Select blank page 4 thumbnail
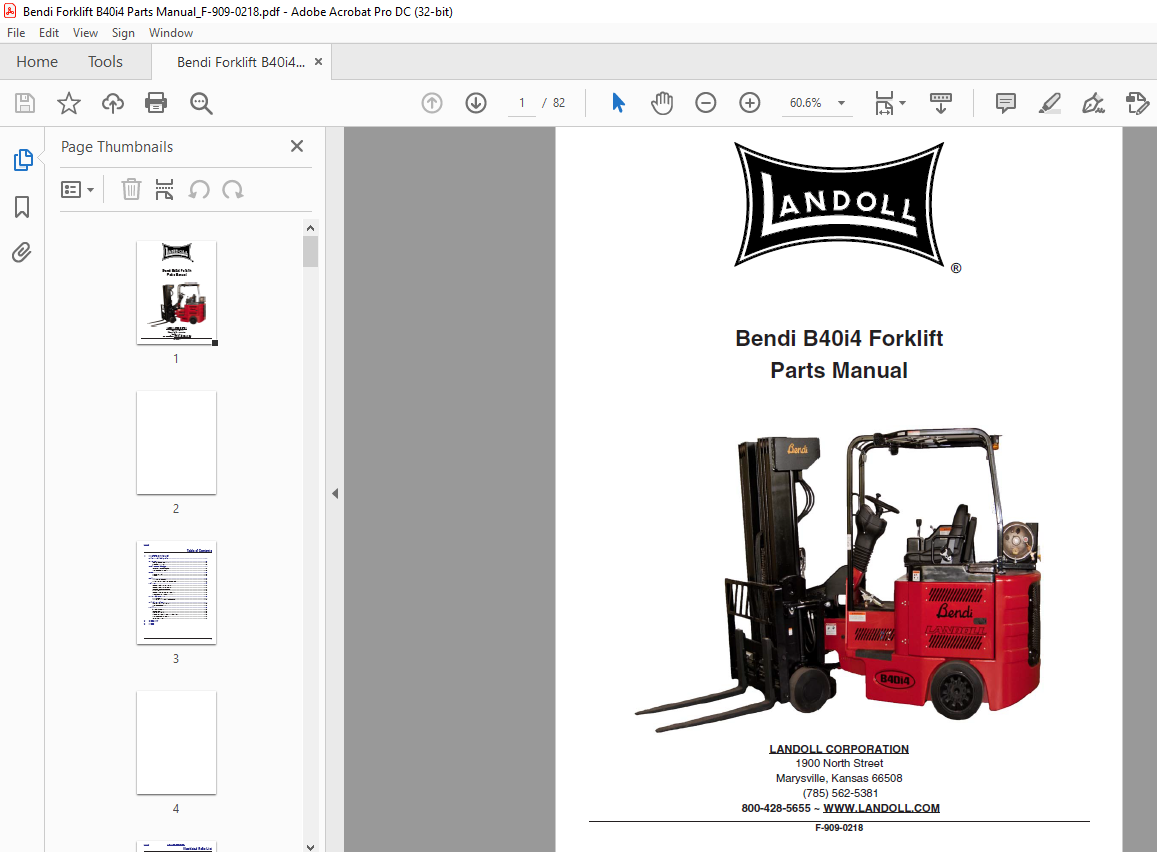This screenshot has height=852, width=1157. coord(176,742)
